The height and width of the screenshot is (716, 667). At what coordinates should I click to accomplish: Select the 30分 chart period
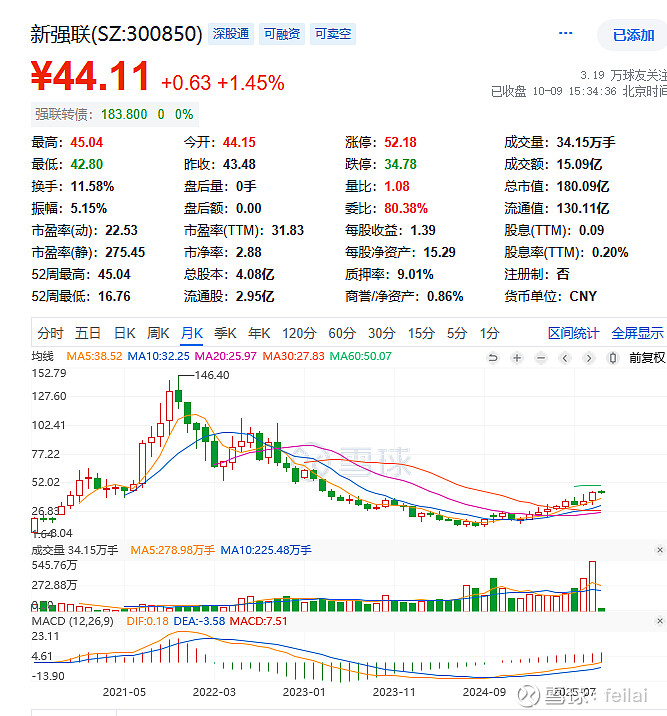[382, 333]
